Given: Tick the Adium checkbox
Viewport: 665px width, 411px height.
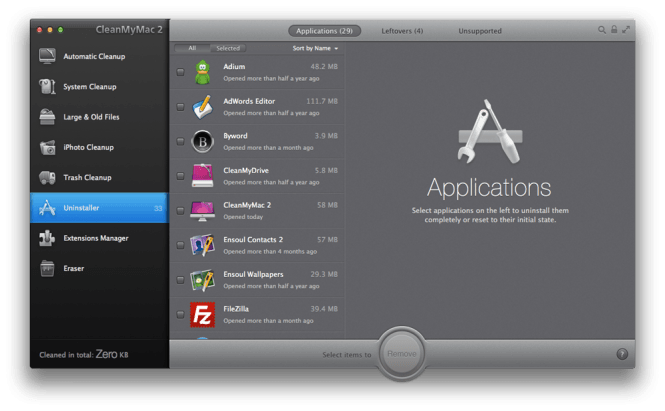Looking at the screenshot, I should pos(180,72).
